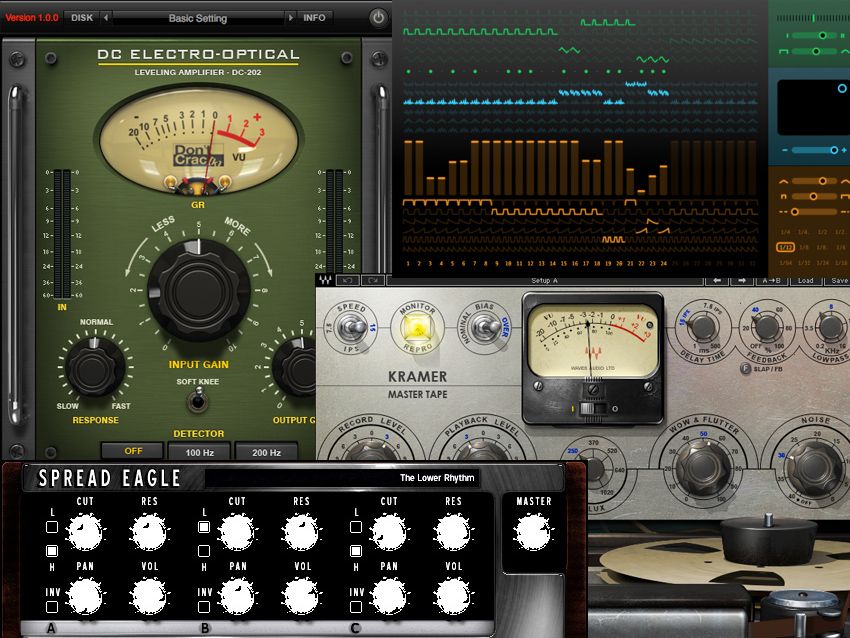Toggle the H checkbox in Spread Eagle section A
The height and width of the screenshot is (638, 850).
click(x=52, y=551)
